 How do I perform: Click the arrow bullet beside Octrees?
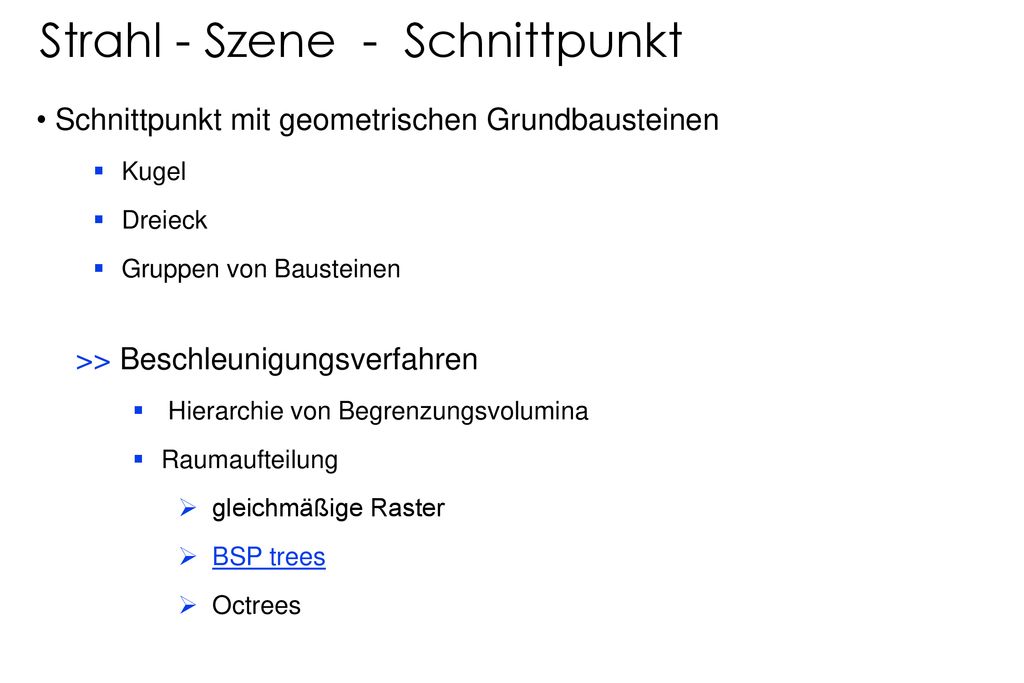pyautogui.click(x=188, y=605)
